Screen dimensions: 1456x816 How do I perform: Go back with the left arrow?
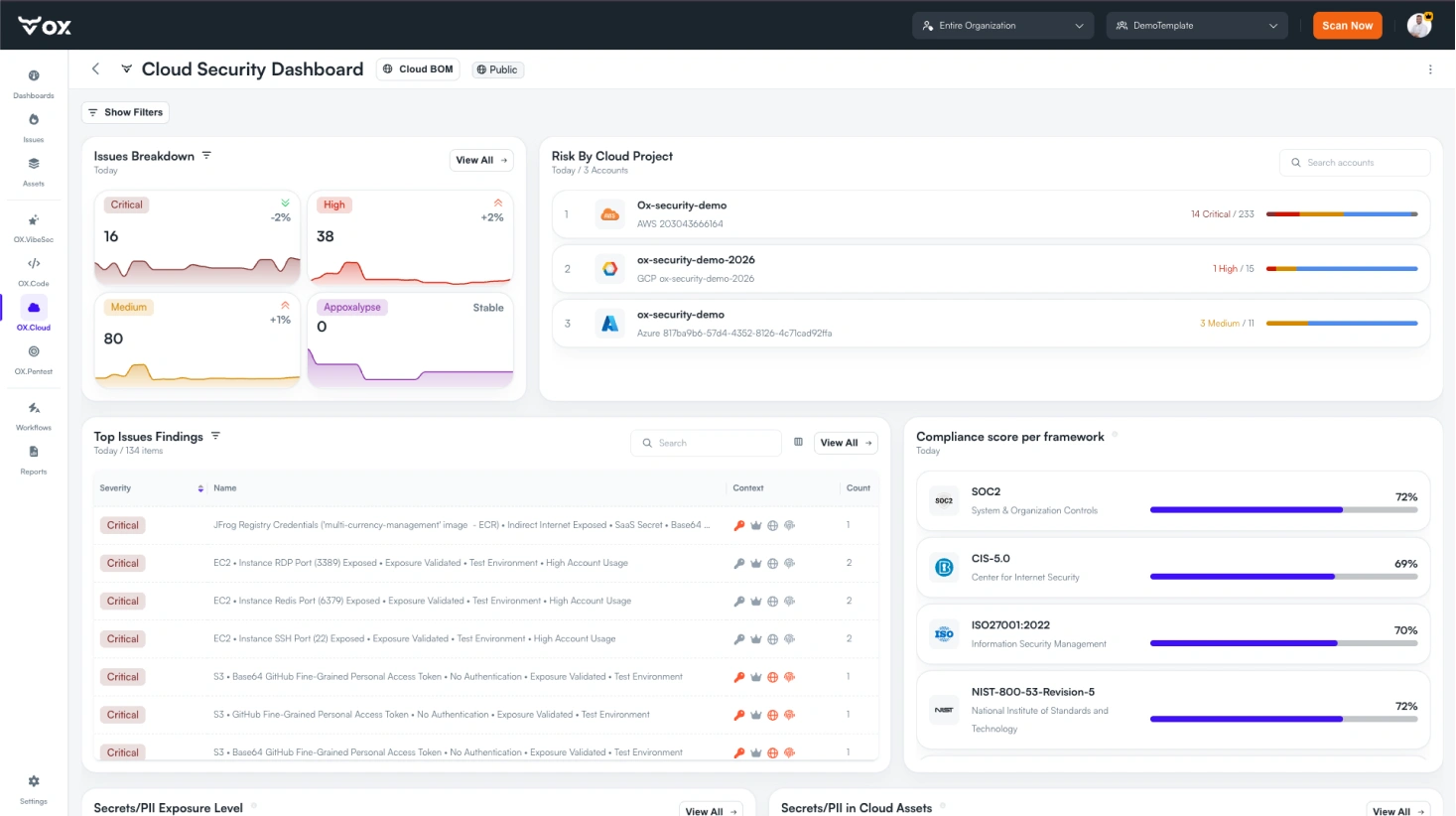click(x=95, y=68)
